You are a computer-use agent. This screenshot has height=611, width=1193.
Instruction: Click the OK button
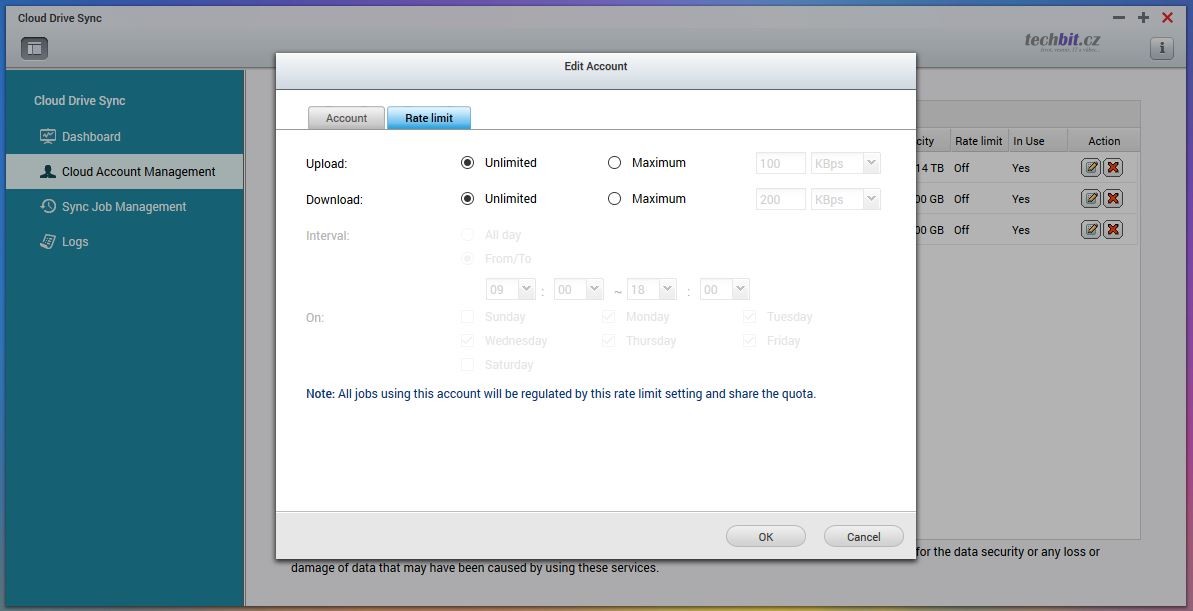[765, 537]
